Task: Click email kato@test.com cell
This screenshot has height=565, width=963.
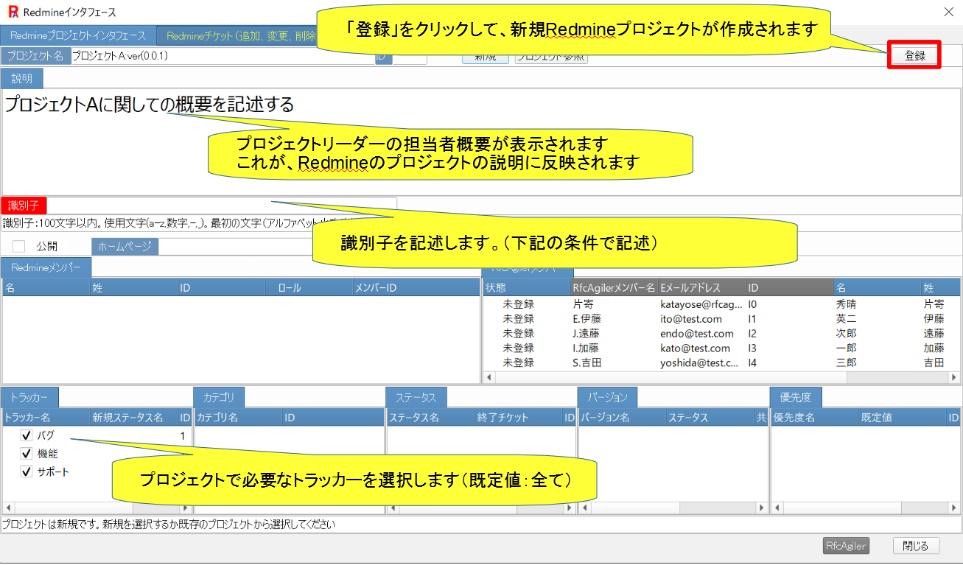Action: click(x=695, y=348)
